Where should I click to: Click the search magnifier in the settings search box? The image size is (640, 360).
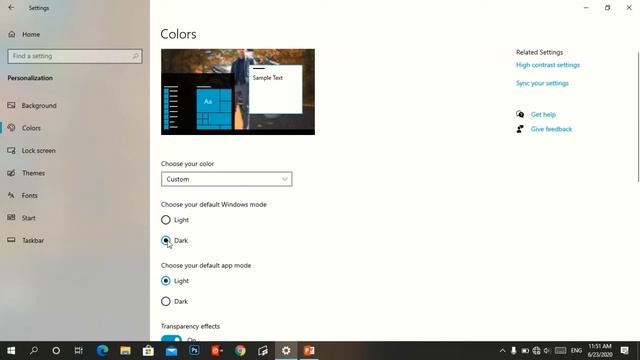coord(136,56)
